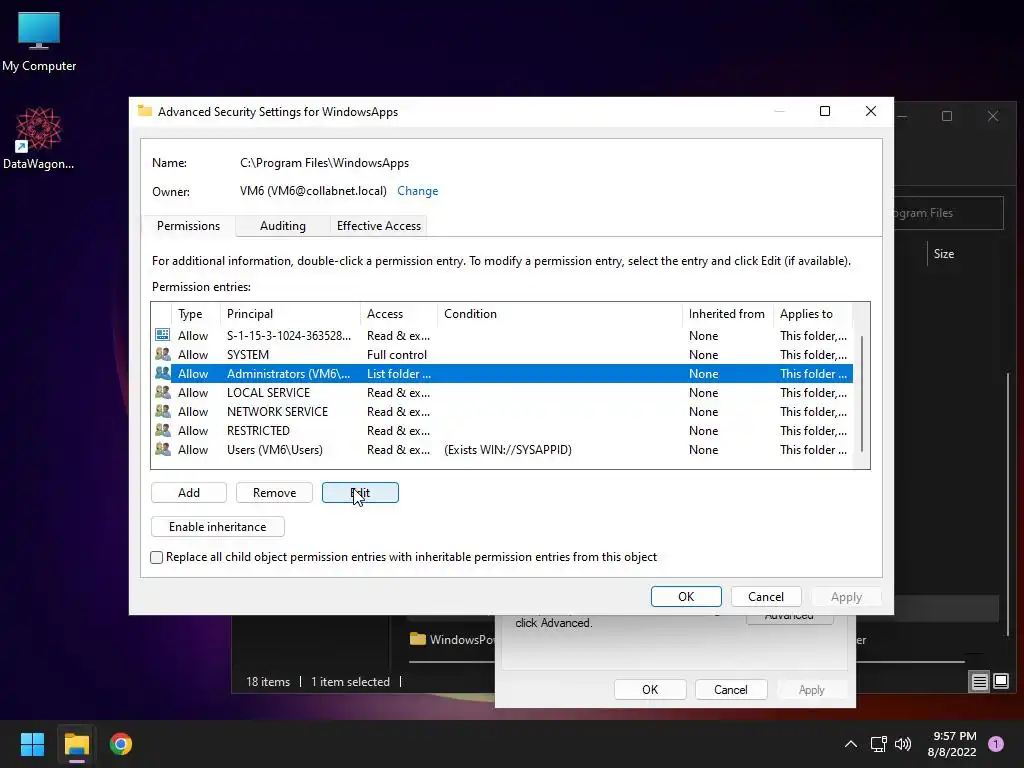Switch to the Auditing tab
Image resolution: width=1024 pixels, height=768 pixels.
tap(282, 225)
